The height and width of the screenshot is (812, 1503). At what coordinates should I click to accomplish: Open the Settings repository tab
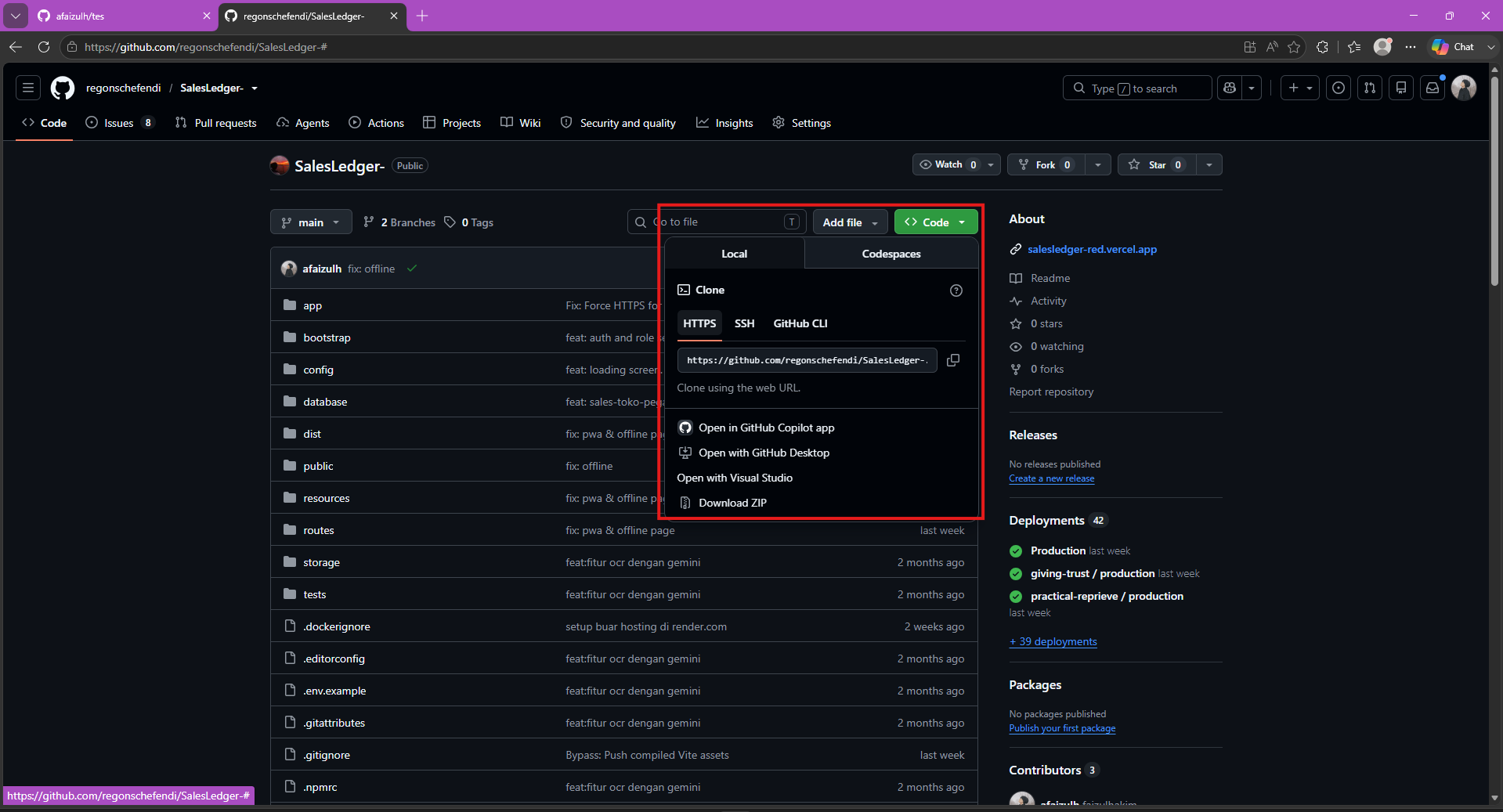click(x=801, y=123)
